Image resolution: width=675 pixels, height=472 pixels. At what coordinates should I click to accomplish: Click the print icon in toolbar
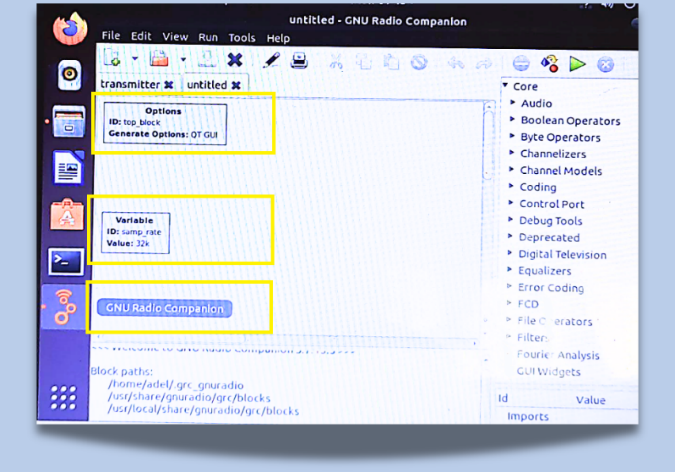(x=298, y=61)
